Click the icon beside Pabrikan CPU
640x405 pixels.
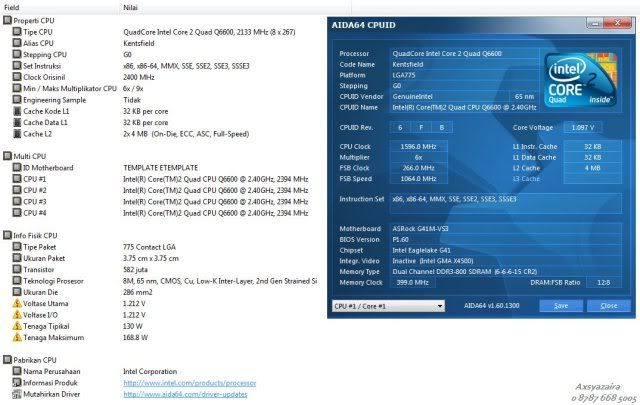[x=7, y=360]
